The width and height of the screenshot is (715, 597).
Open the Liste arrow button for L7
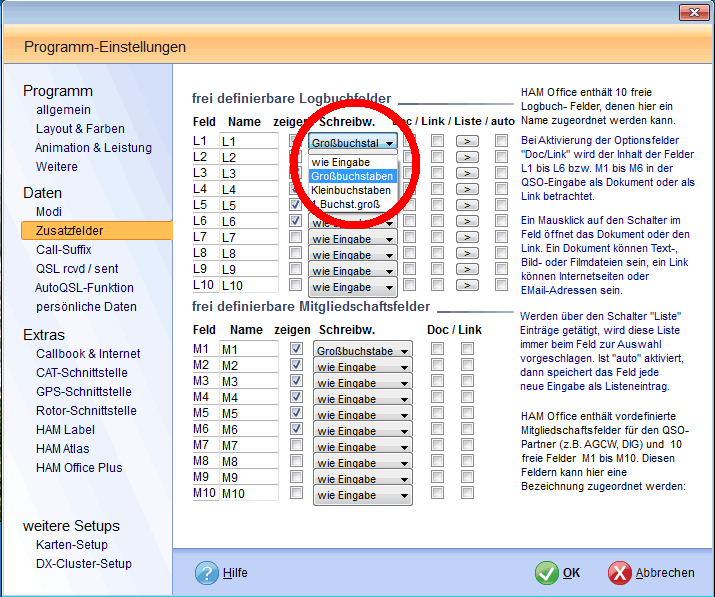467,237
